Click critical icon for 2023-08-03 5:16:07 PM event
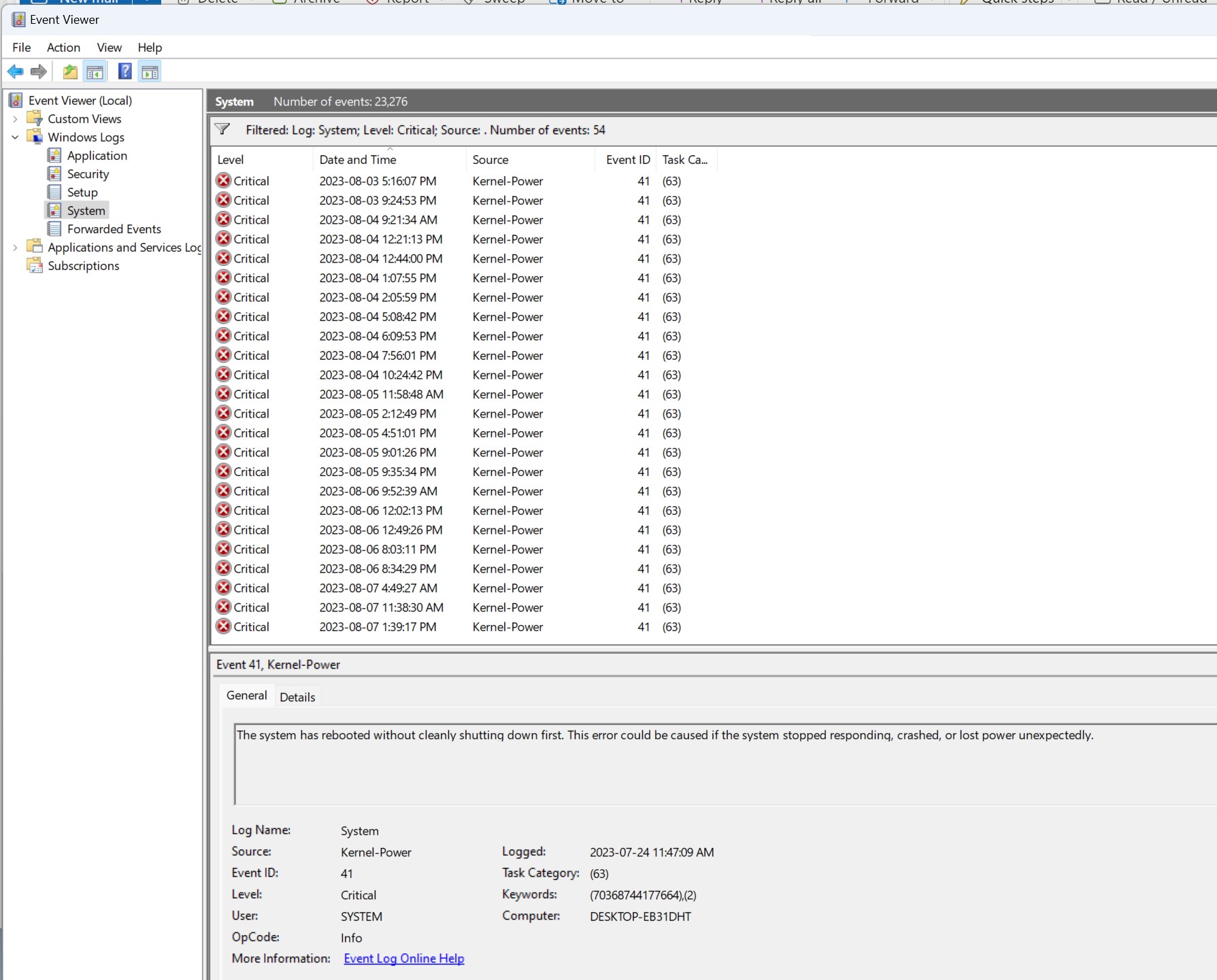The height and width of the screenshot is (980, 1217). coord(223,180)
